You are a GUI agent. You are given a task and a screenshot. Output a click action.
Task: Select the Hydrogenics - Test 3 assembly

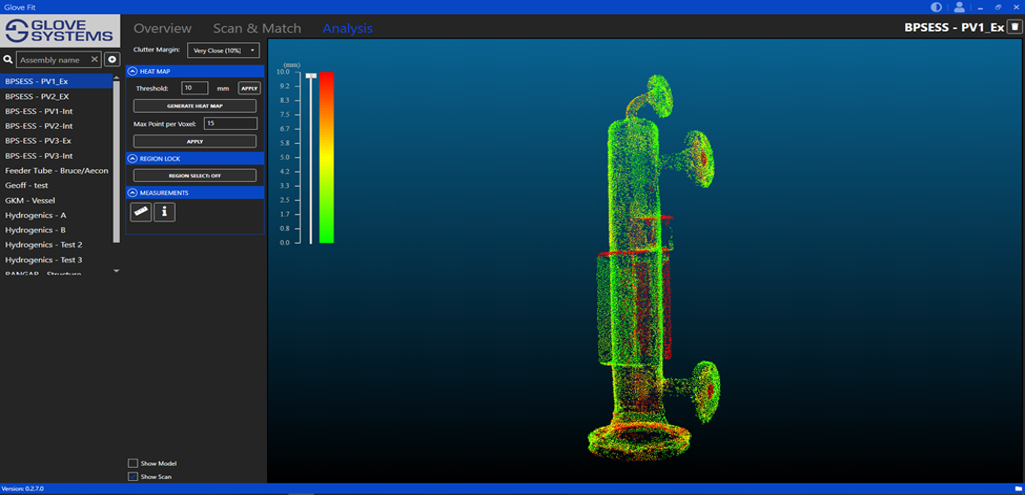pos(57,260)
